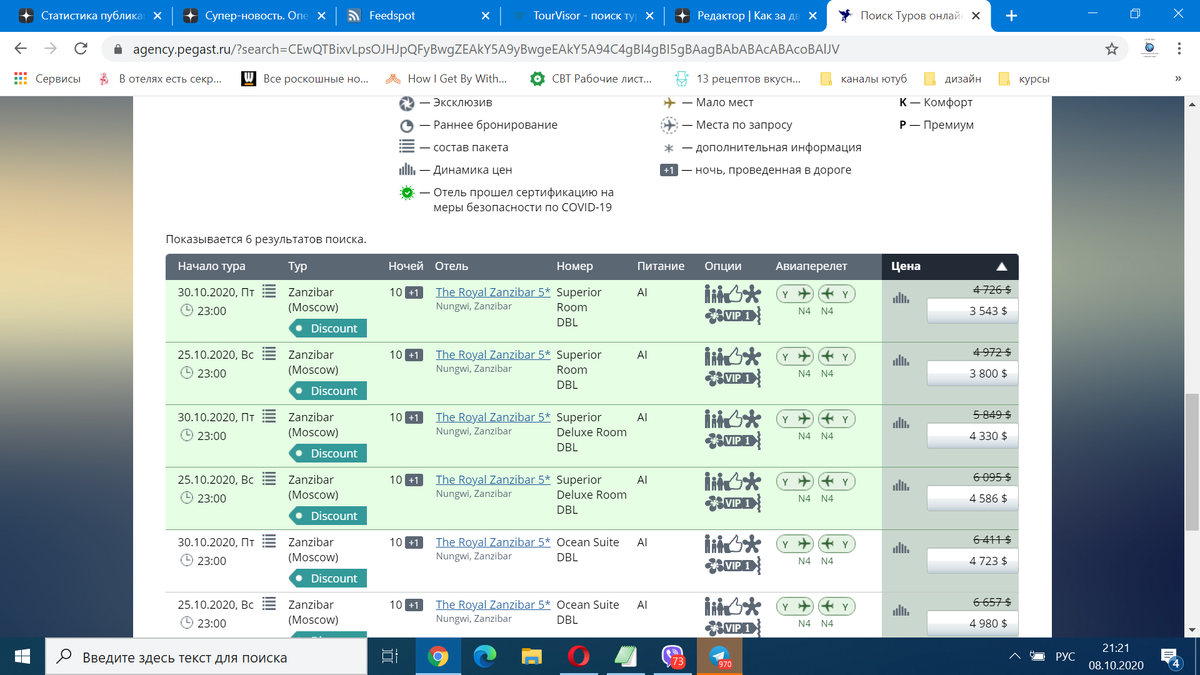Viewport: 1200px width, 675px height.
Task: Click Discount tag in 4 330 $ row
Action: click(327, 453)
